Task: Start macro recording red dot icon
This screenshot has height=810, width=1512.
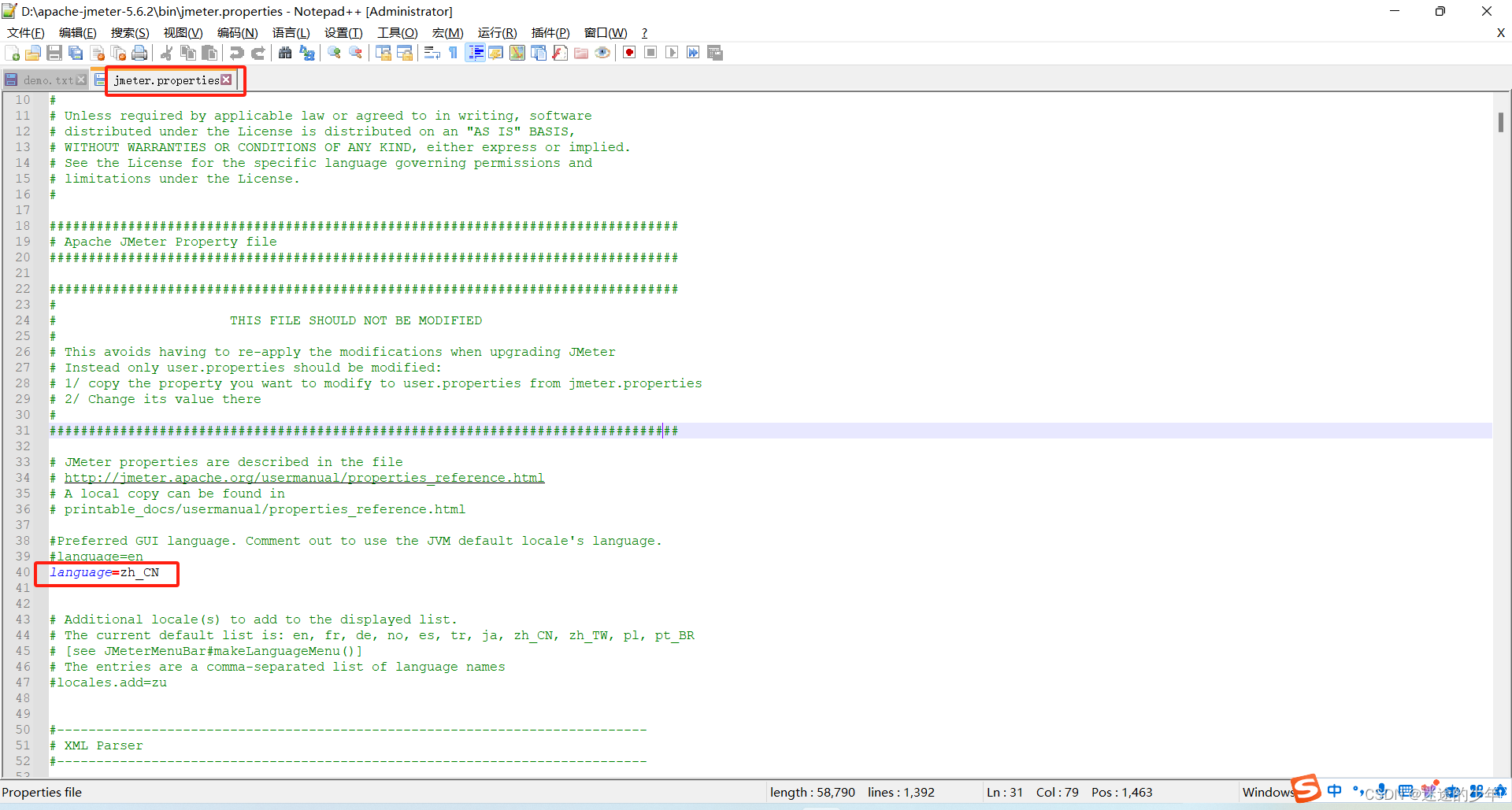Action: point(629,53)
